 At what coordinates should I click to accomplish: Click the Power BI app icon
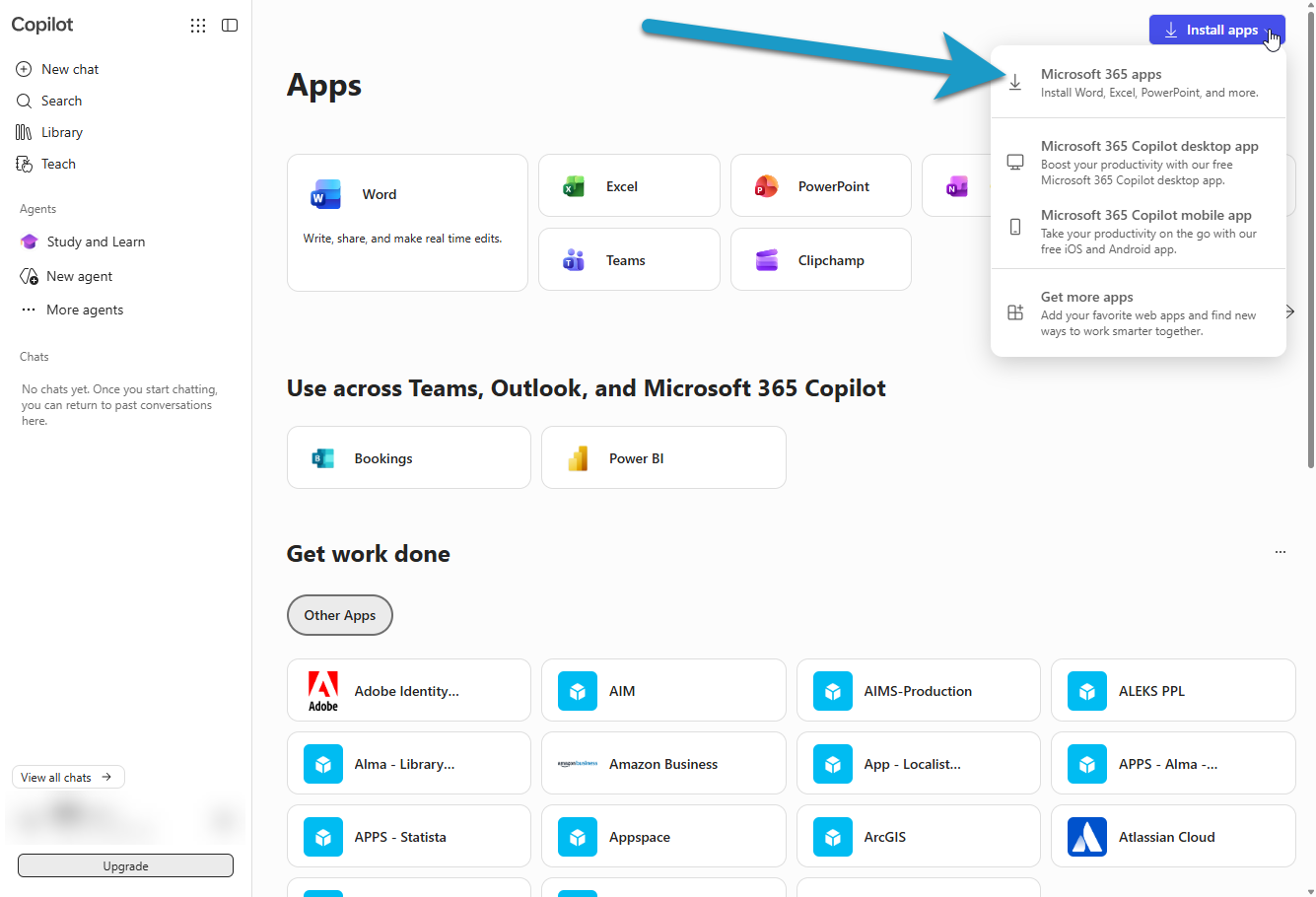pyautogui.click(x=578, y=458)
